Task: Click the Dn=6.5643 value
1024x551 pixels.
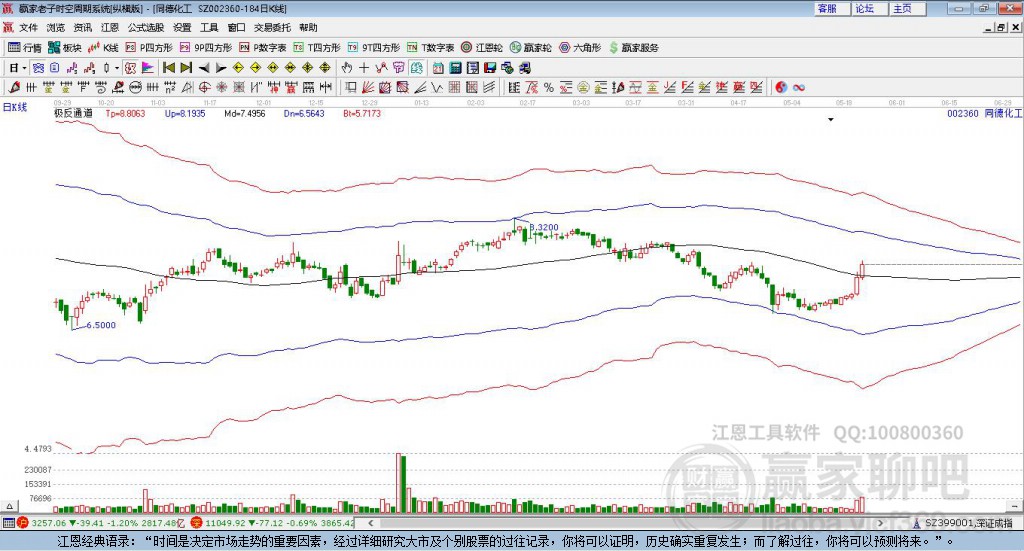Action: click(304, 113)
